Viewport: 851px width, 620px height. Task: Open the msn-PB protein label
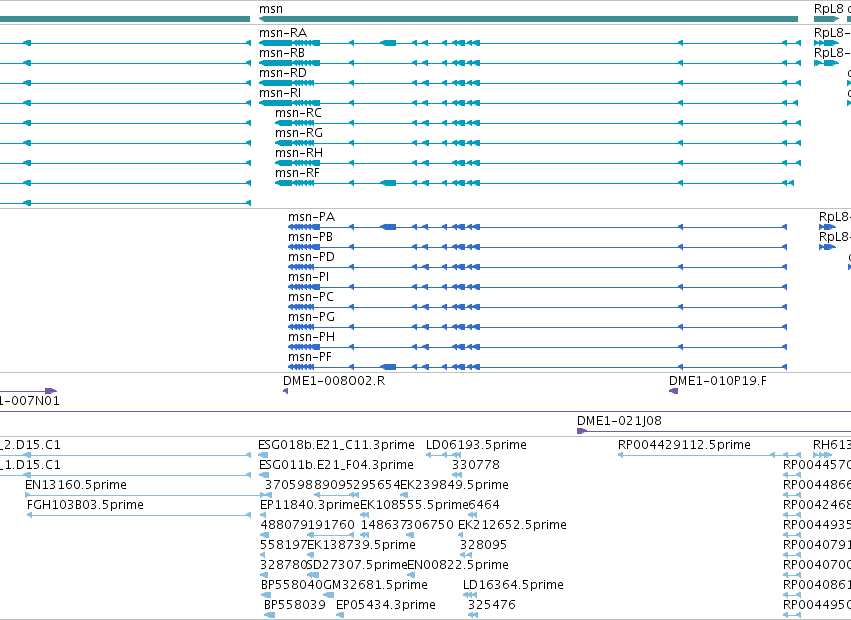coord(310,237)
